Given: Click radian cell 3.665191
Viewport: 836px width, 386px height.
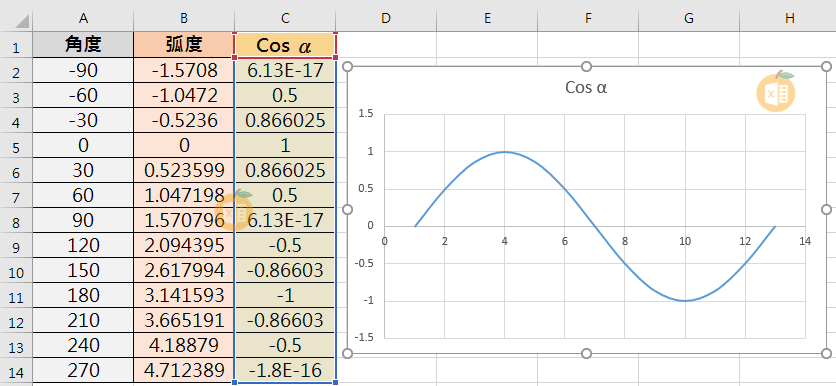Looking at the screenshot, I should pyautogui.click(x=184, y=320).
